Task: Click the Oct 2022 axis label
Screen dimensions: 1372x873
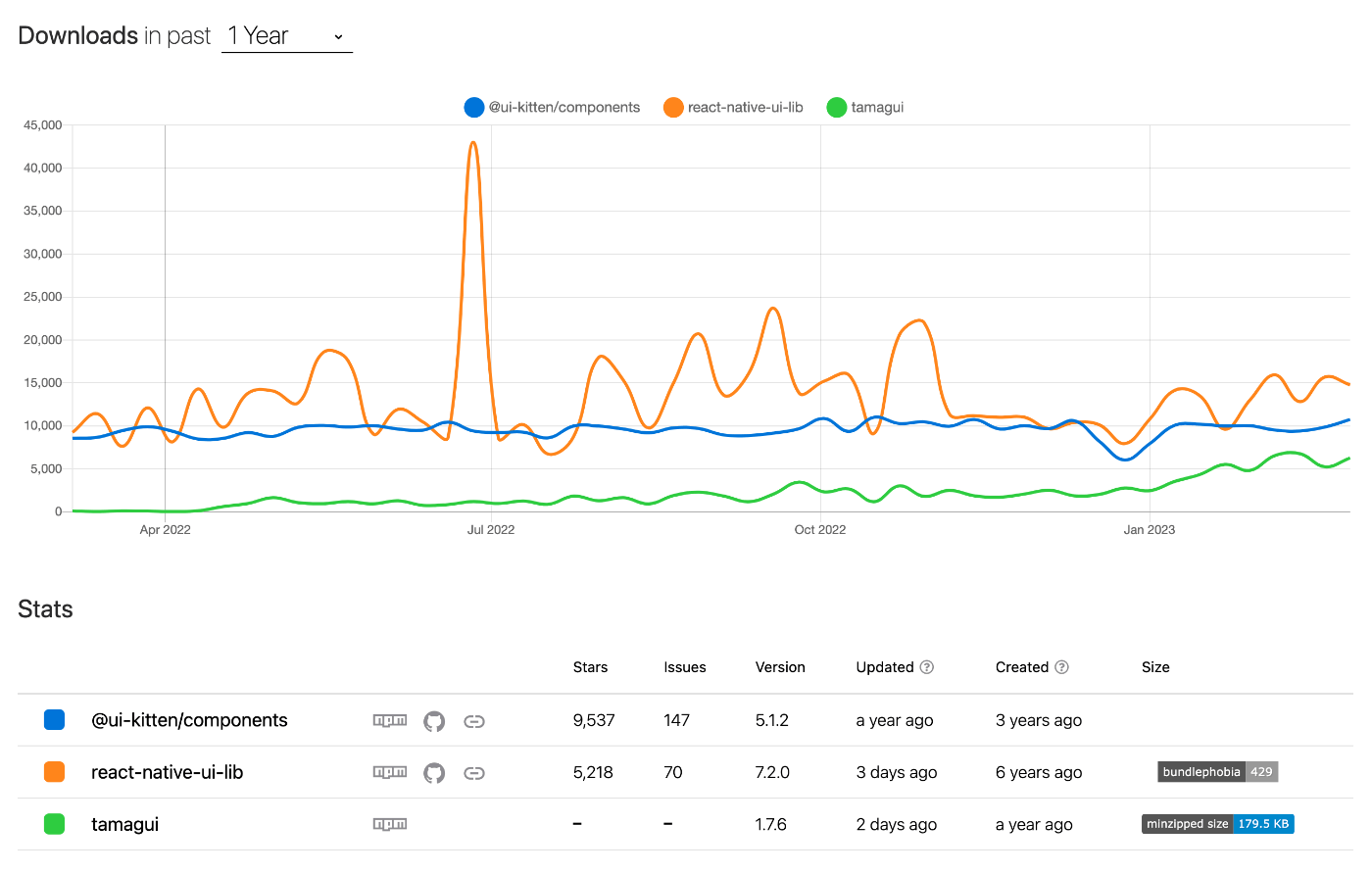Action: (820, 530)
